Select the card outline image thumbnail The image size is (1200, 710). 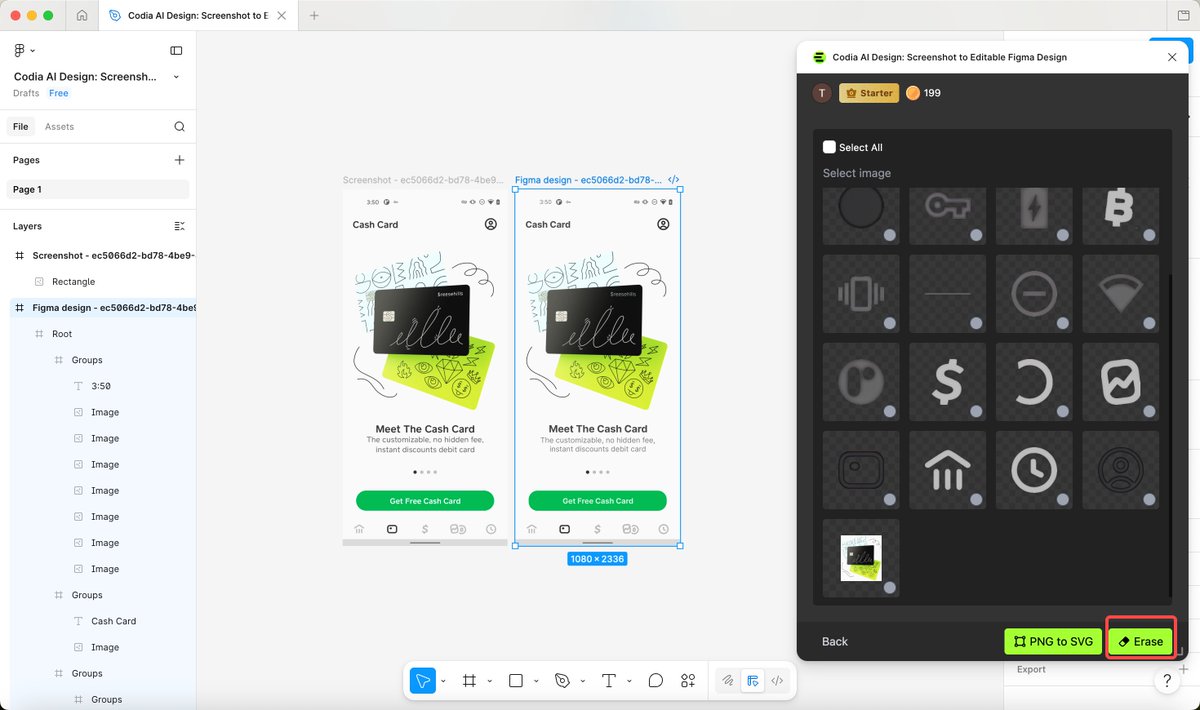[x=861, y=470]
